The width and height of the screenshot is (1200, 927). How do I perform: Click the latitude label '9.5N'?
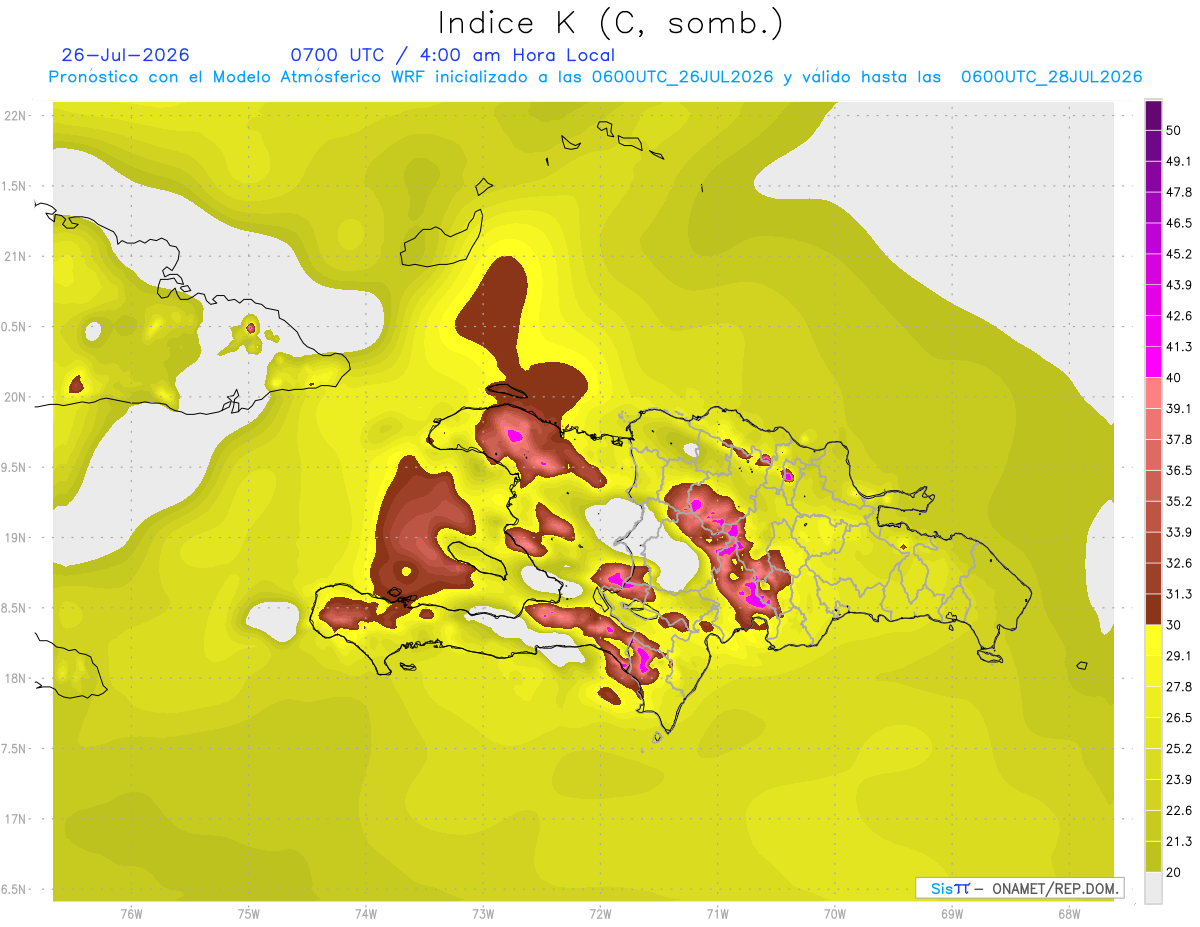point(15,467)
